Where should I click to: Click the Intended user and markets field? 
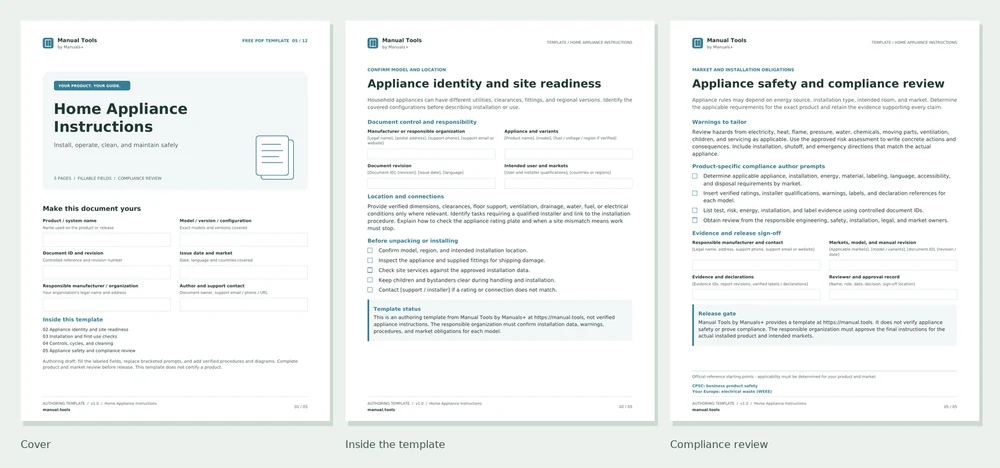click(x=568, y=184)
